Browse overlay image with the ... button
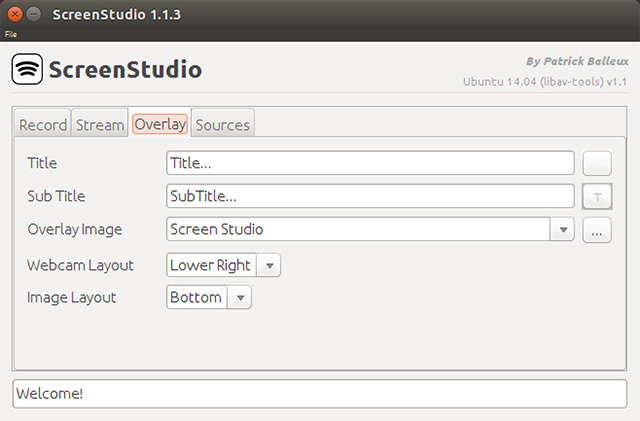The image size is (640, 421). [x=597, y=230]
